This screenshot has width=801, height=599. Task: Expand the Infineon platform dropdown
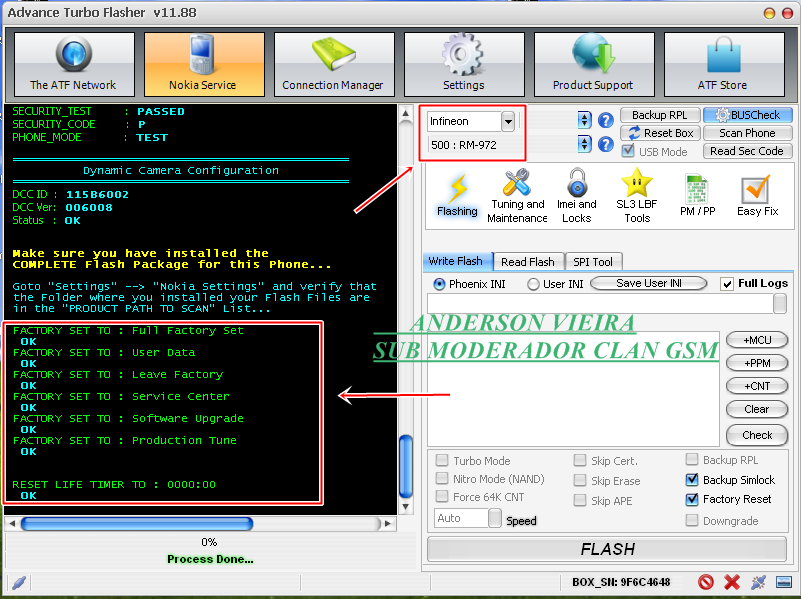coord(508,121)
